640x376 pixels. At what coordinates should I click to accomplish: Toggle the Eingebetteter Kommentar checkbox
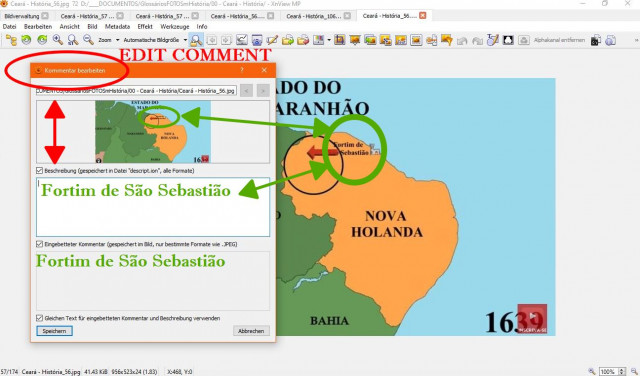[40, 244]
